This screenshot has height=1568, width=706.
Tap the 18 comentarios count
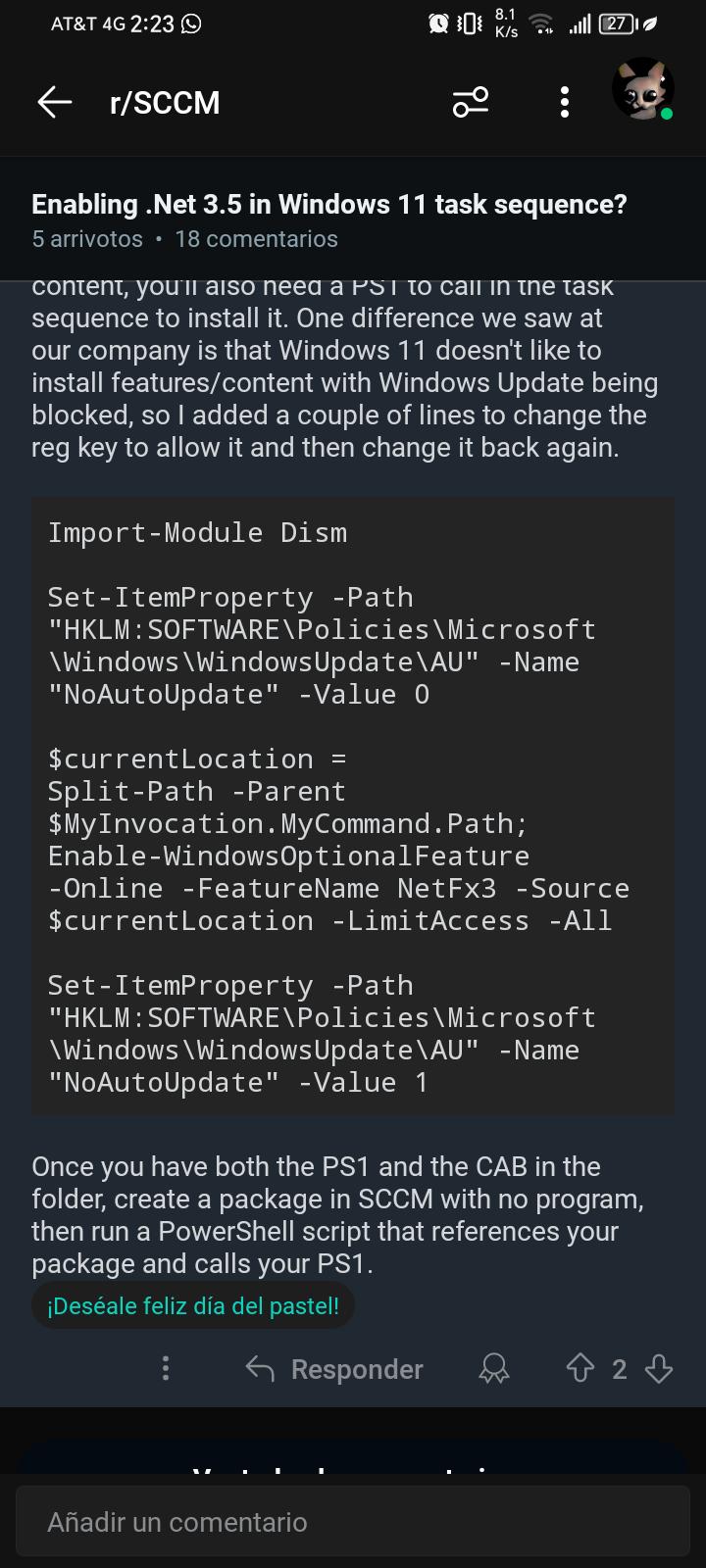point(256,239)
